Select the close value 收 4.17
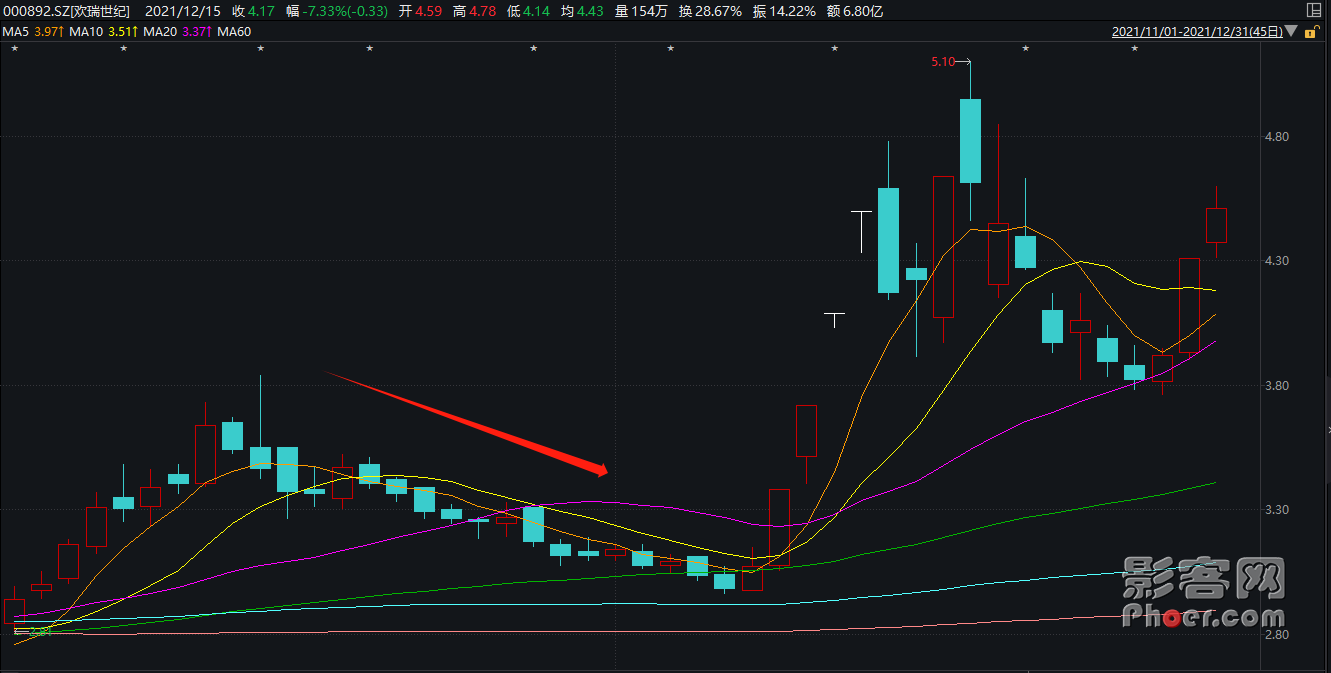Screen dimensions: 1331x673 click(x=253, y=11)
